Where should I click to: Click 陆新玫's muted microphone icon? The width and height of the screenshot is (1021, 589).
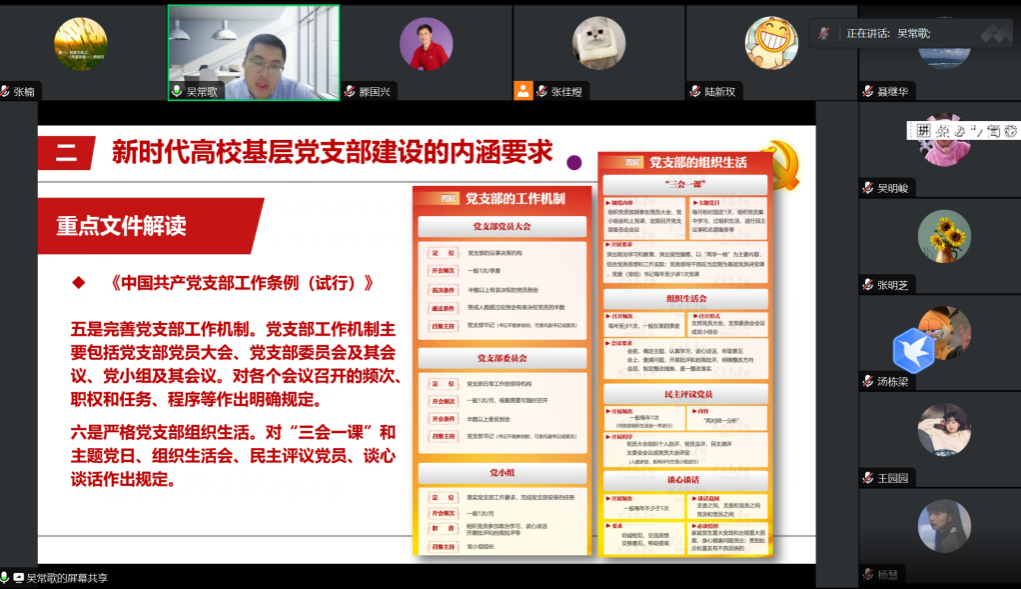695,92
